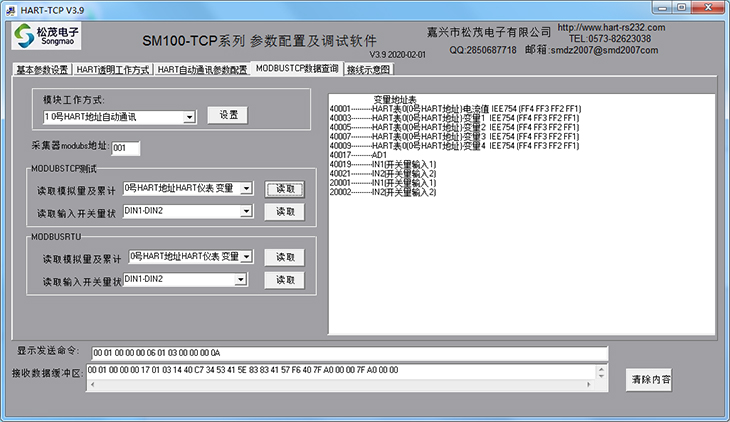Screen dimensions: 730x422
Task: Switch to the 基本参数设置 tab
Action: coord(42,70)
